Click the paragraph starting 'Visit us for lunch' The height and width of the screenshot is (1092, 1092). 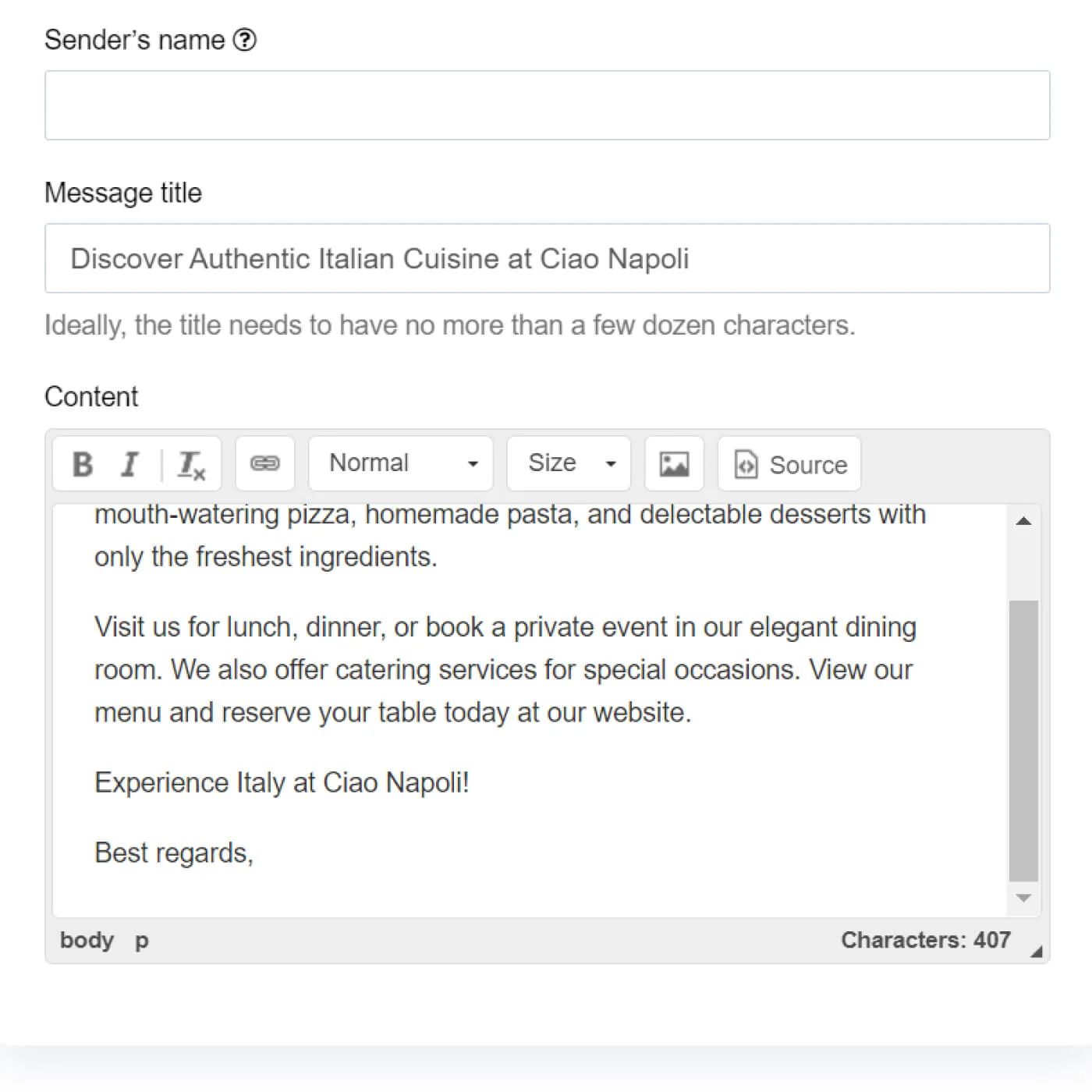tap(505, 669)
